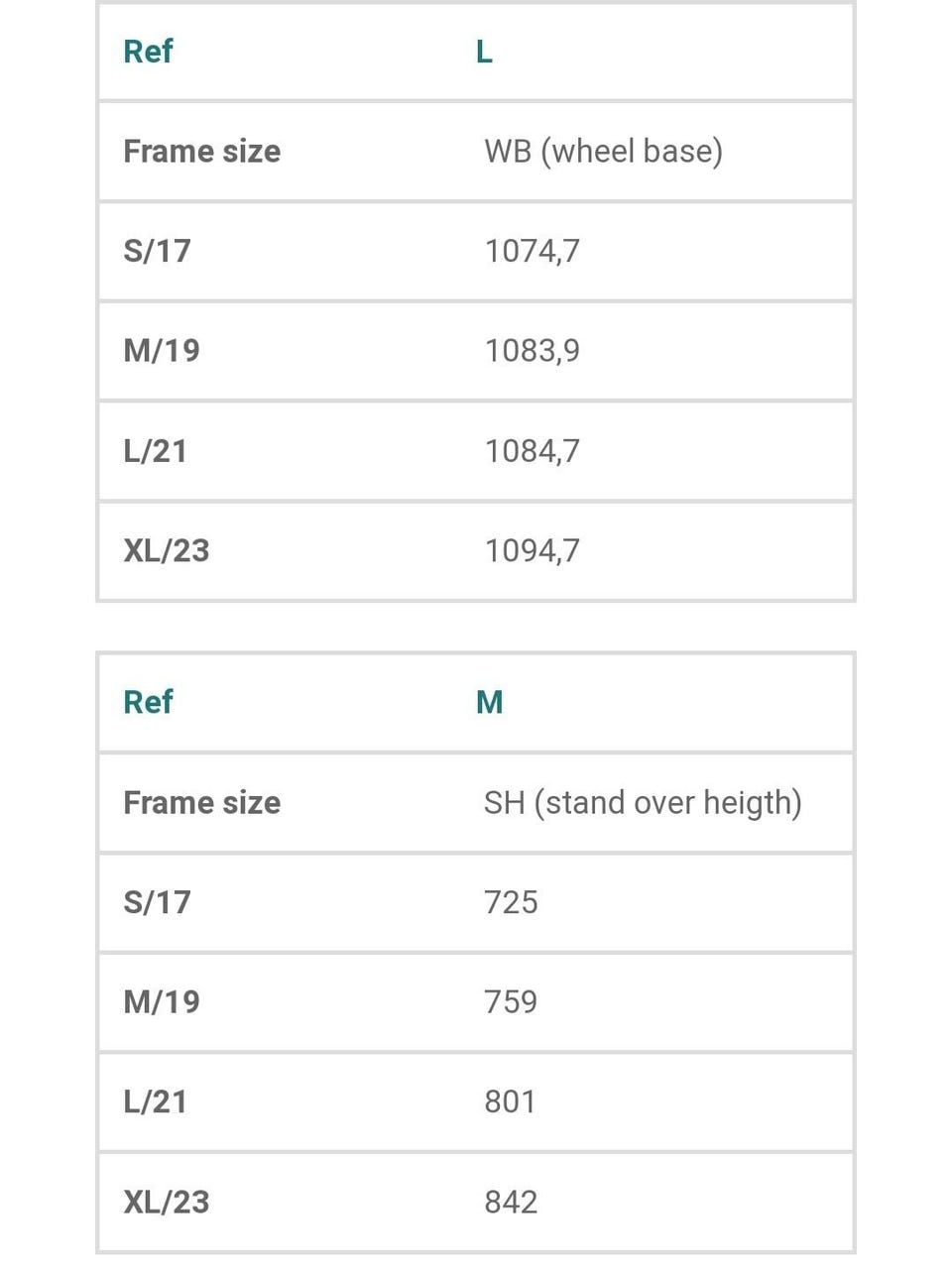Select the SH (stand over heigth) label
The image size is (952, 1273).
point(642,803)
